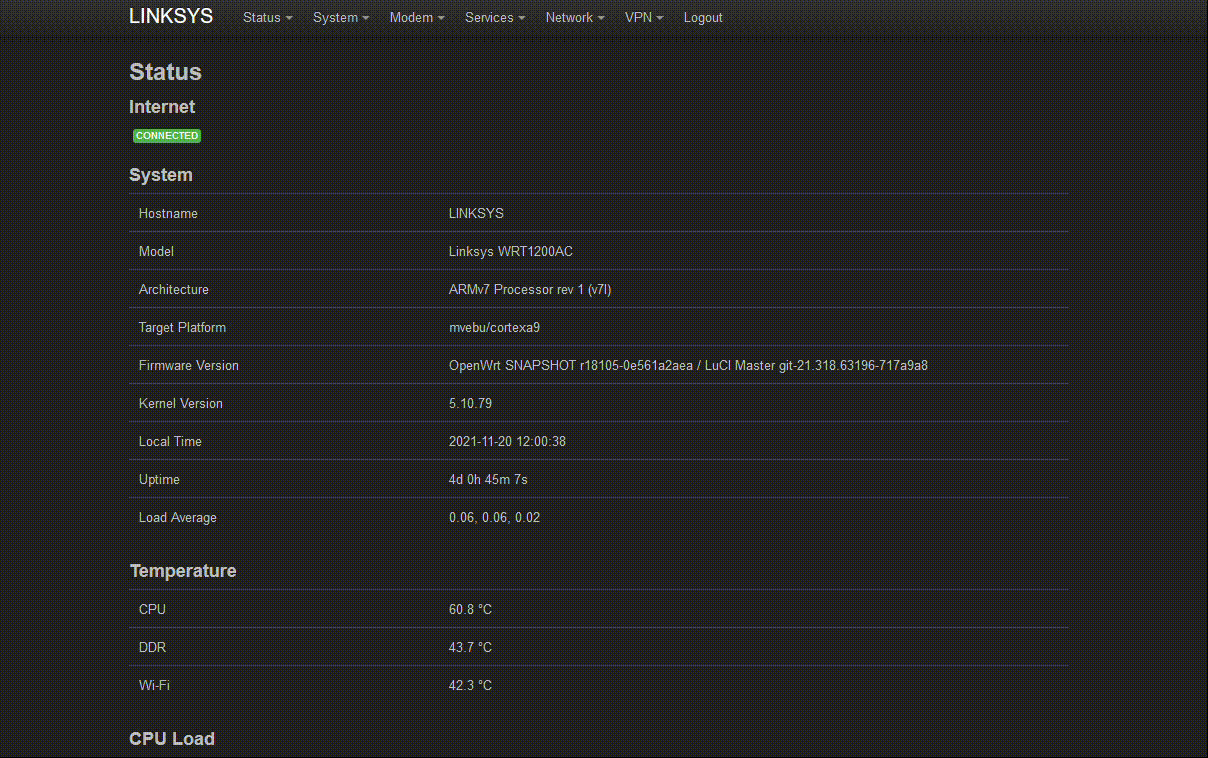Open the Status dropdown menu
Screen dimensions: 1208x758
coord(267,17)
